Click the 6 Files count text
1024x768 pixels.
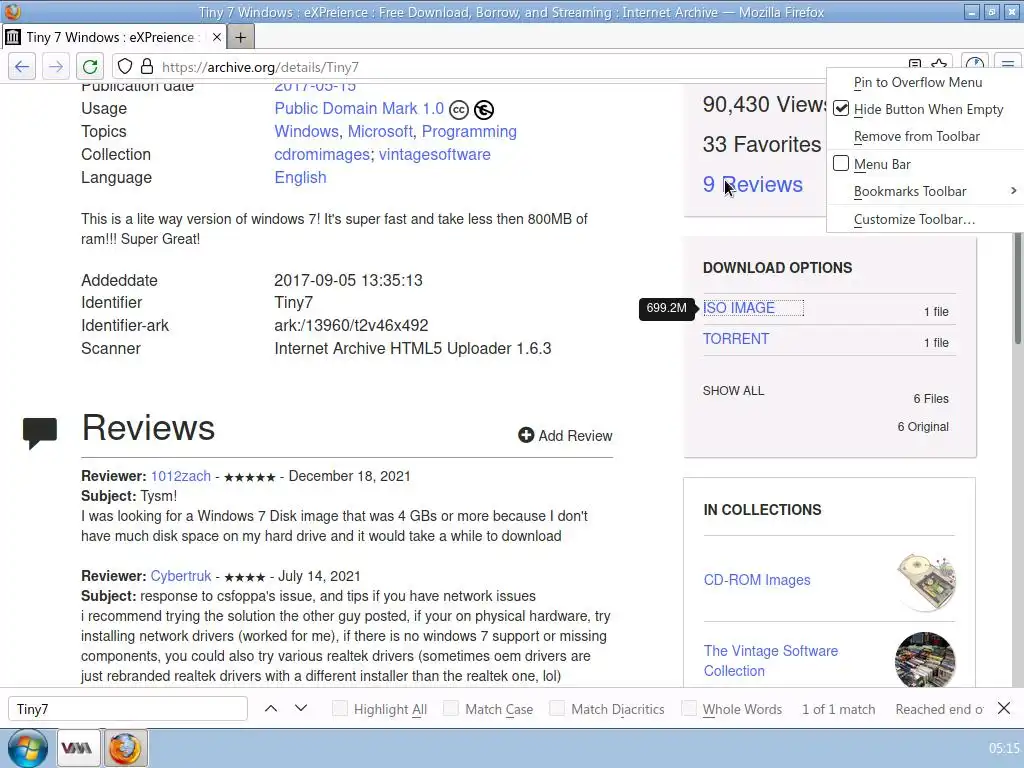tap(931, 398)
